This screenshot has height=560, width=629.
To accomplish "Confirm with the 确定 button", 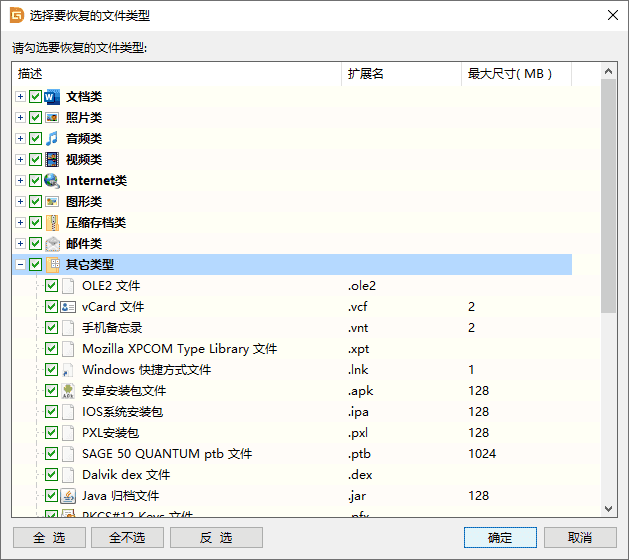I will 500,538.
